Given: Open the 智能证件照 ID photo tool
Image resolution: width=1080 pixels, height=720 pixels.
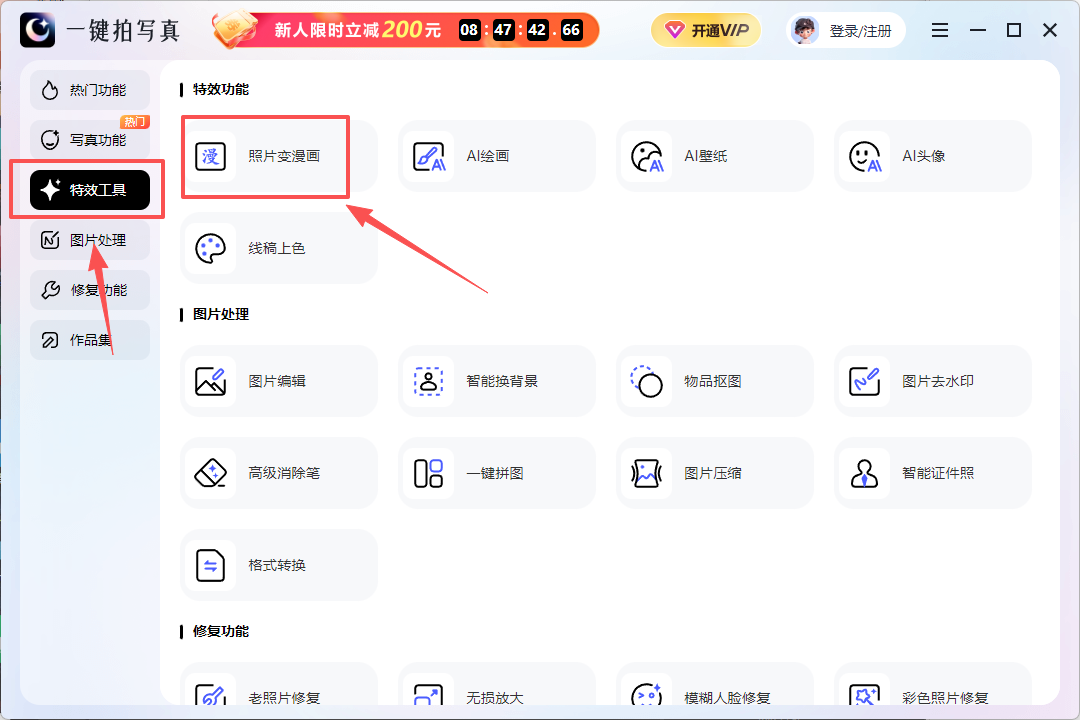Looking at the screenshot, I should (932, 472).
